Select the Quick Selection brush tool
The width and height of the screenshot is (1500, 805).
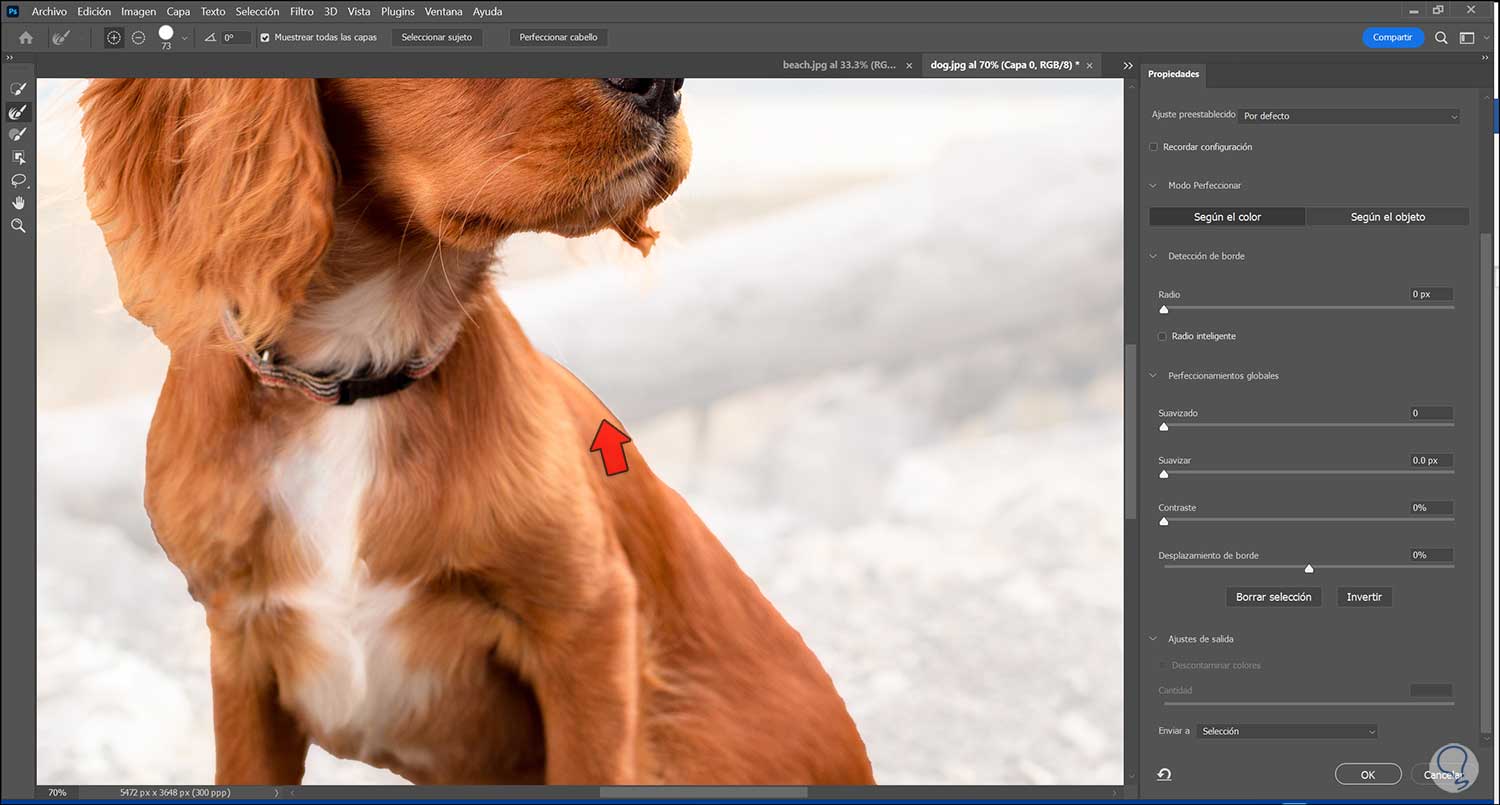point(18,90)
